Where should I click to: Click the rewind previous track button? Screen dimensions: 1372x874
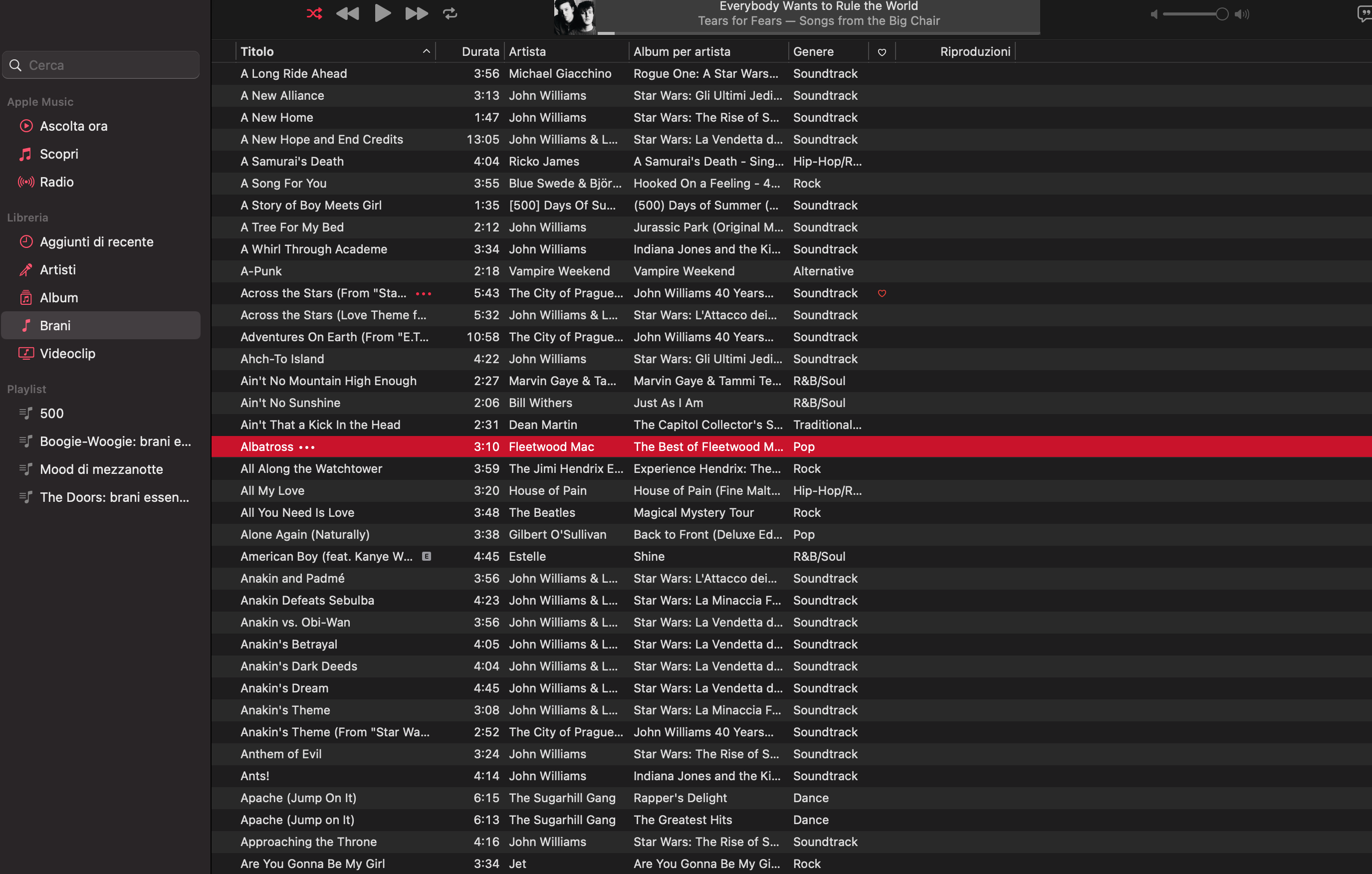coord(348,13)
